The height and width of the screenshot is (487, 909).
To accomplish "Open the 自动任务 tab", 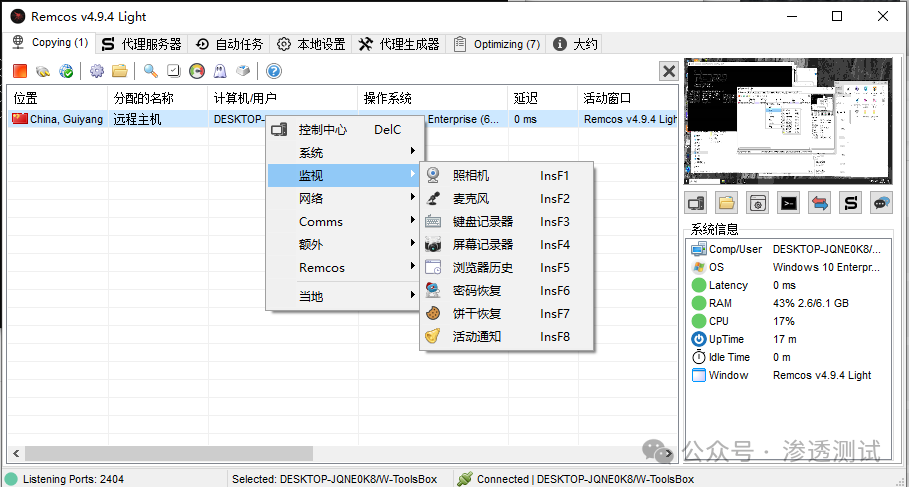I will pos(229,44).
